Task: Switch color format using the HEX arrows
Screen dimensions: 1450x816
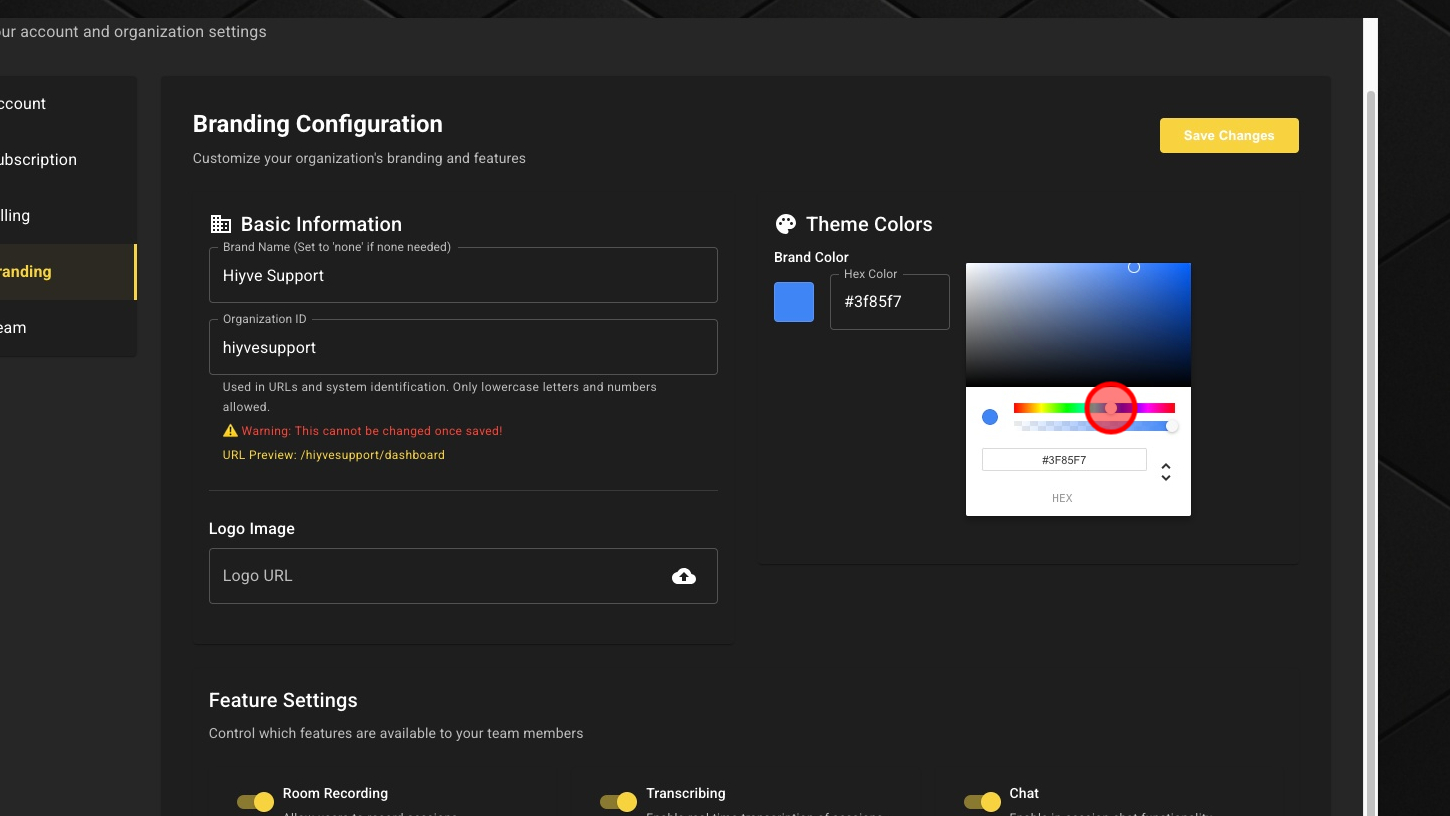Action: tap(1165, 471)
